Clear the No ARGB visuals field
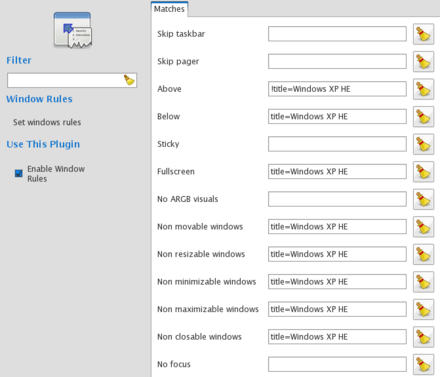This screenshot has height=377, width=440. click(x=423, y=199)
